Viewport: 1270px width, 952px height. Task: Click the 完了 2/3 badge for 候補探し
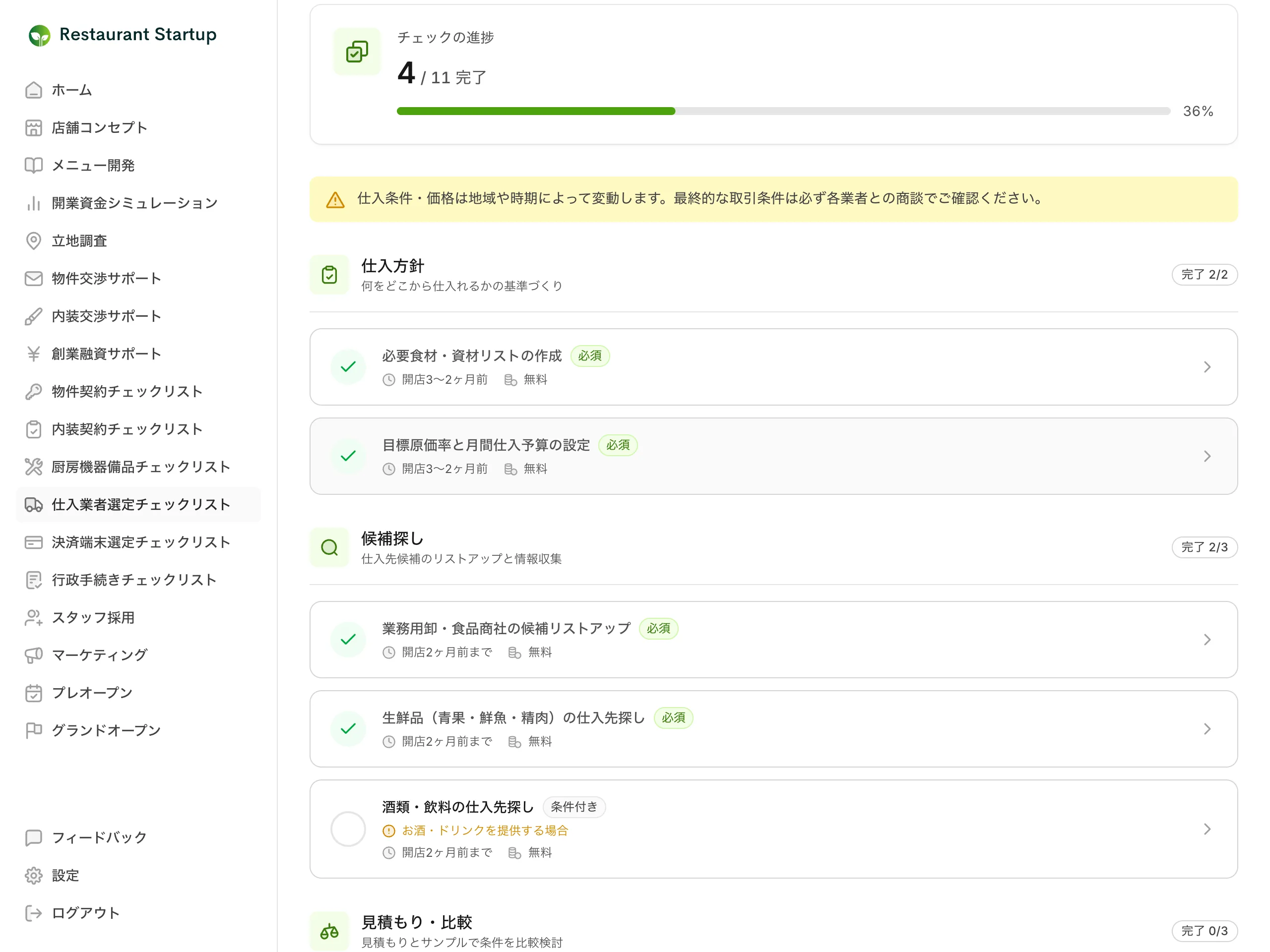click(1205, 547)
